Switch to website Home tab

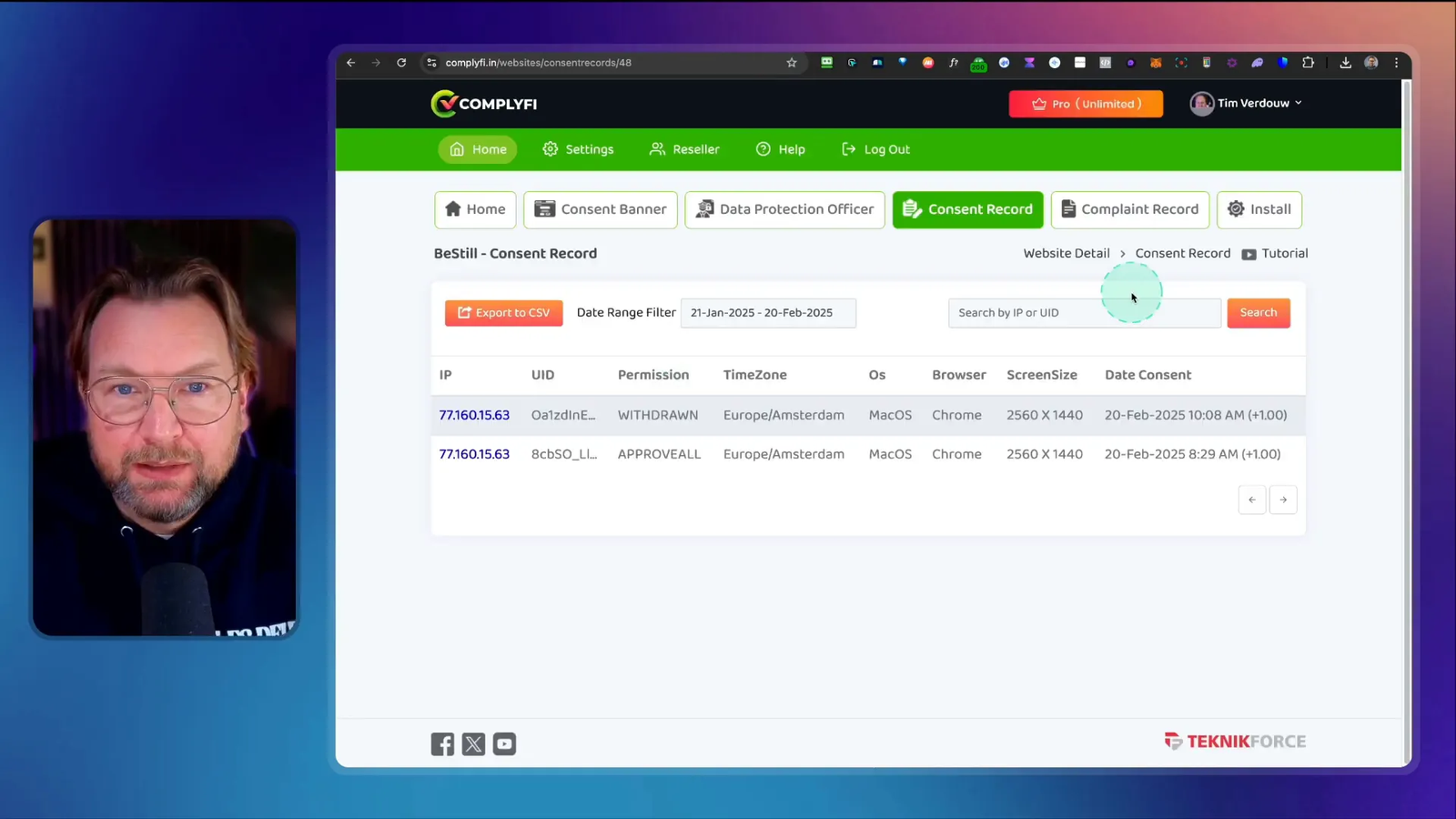[475, 209]
